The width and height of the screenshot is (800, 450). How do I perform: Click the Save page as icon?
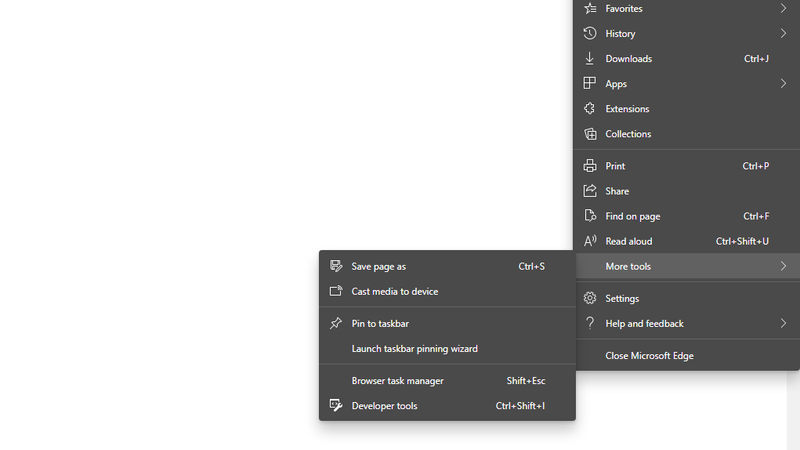click(x=336, y=266)
